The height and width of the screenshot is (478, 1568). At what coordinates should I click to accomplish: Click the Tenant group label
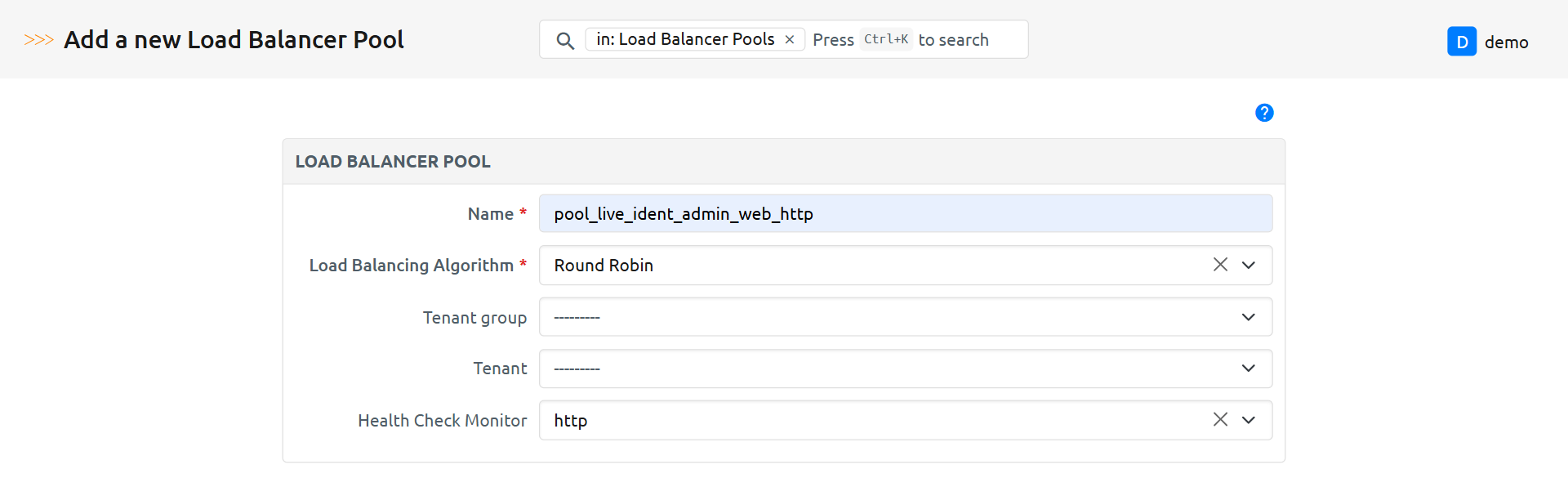pyautogui.click(x=474, y=318)
